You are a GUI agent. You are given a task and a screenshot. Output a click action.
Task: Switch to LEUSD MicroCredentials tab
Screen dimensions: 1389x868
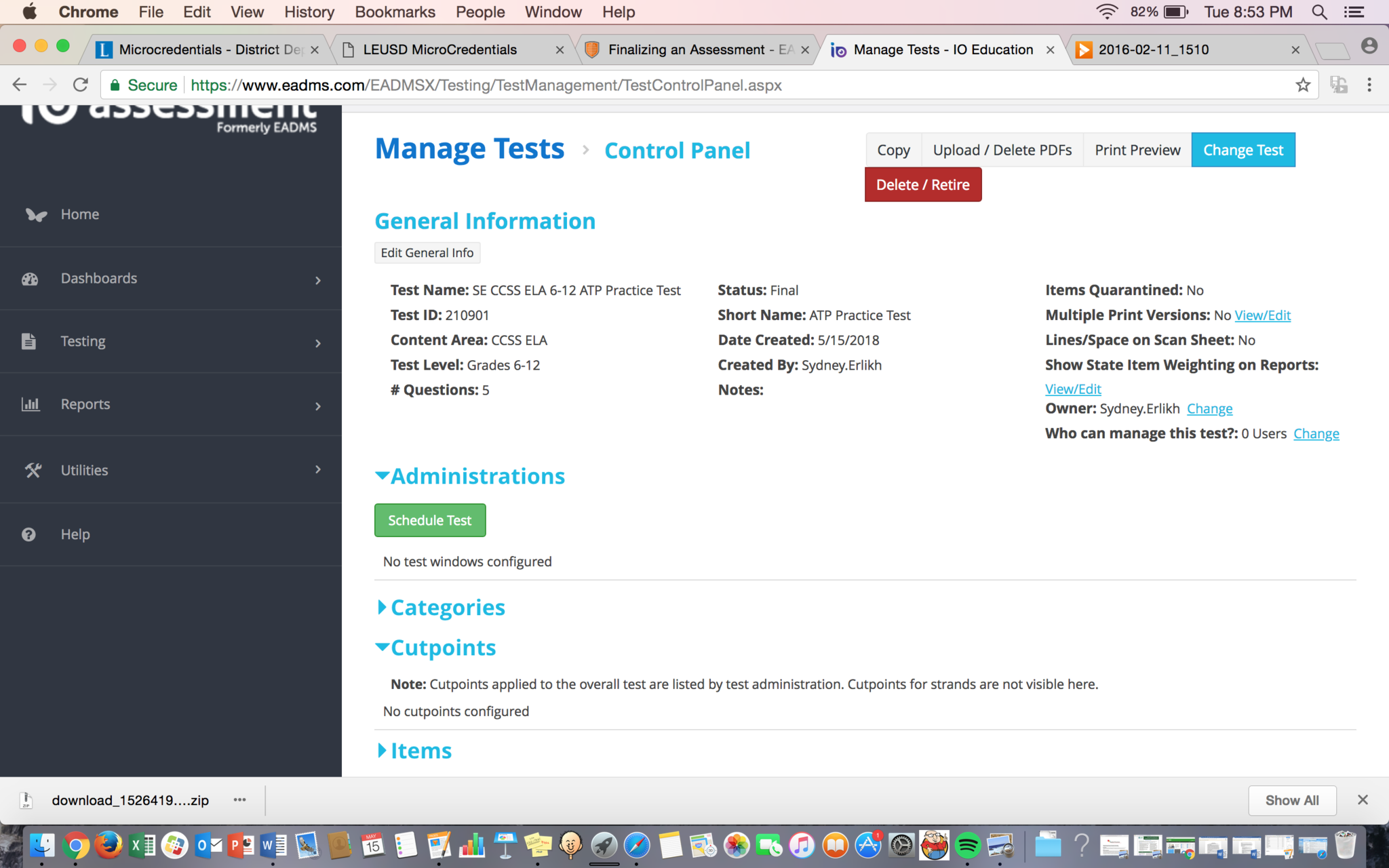(439, 50)
